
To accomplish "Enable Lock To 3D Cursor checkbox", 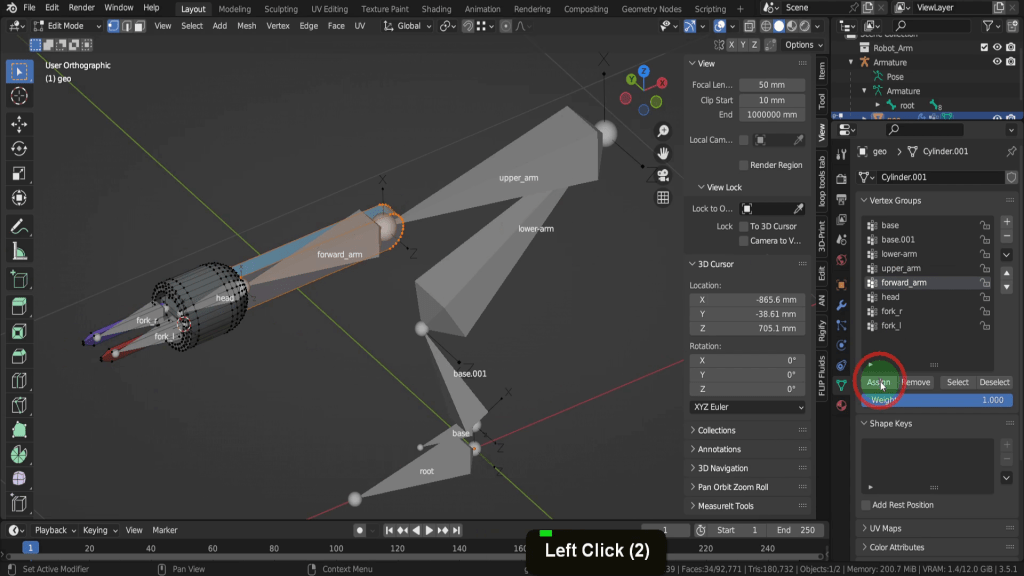I will 744,227.
